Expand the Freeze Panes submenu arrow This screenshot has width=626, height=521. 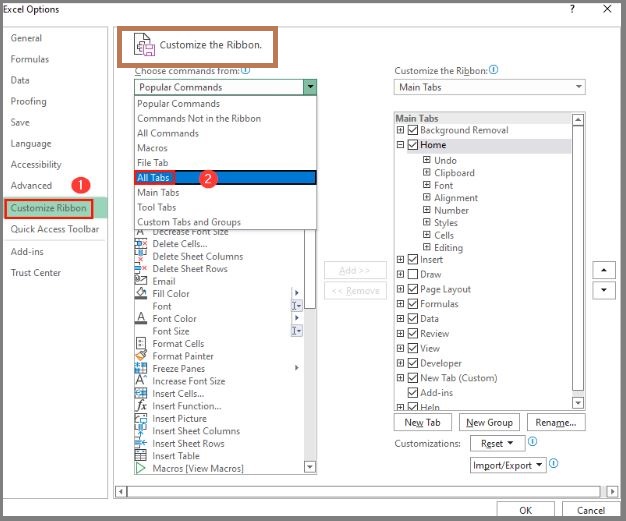point(297,368)
